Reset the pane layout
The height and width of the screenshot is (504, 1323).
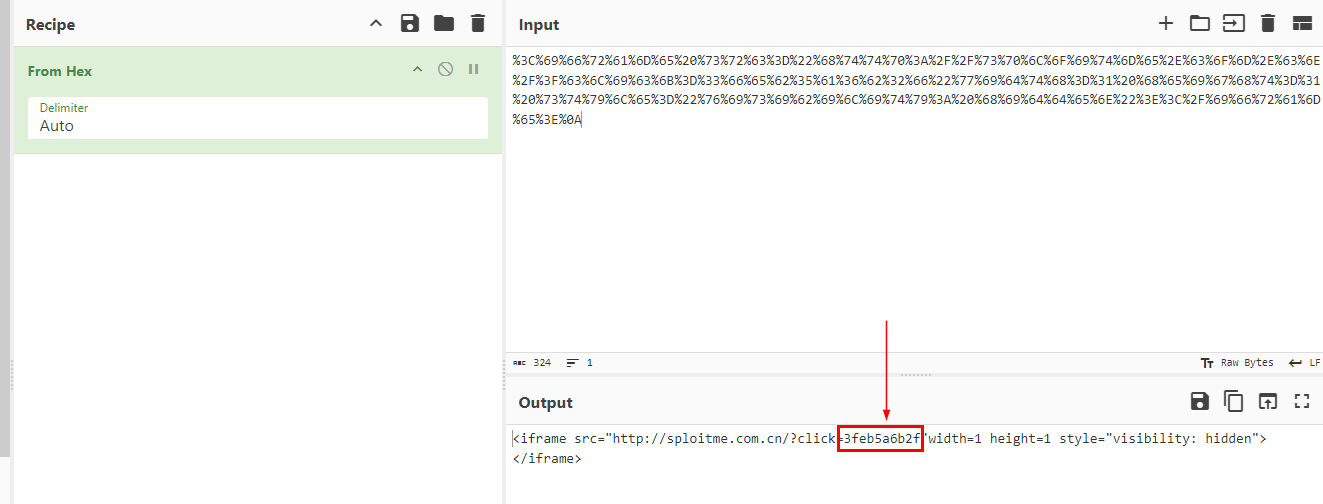click(x=1301, y=23)
